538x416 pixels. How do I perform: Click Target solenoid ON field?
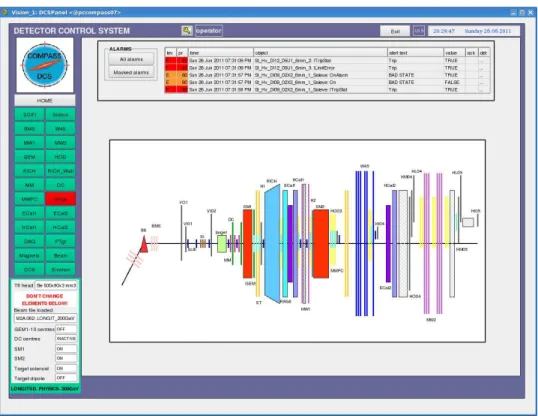(x=66, y=368)
